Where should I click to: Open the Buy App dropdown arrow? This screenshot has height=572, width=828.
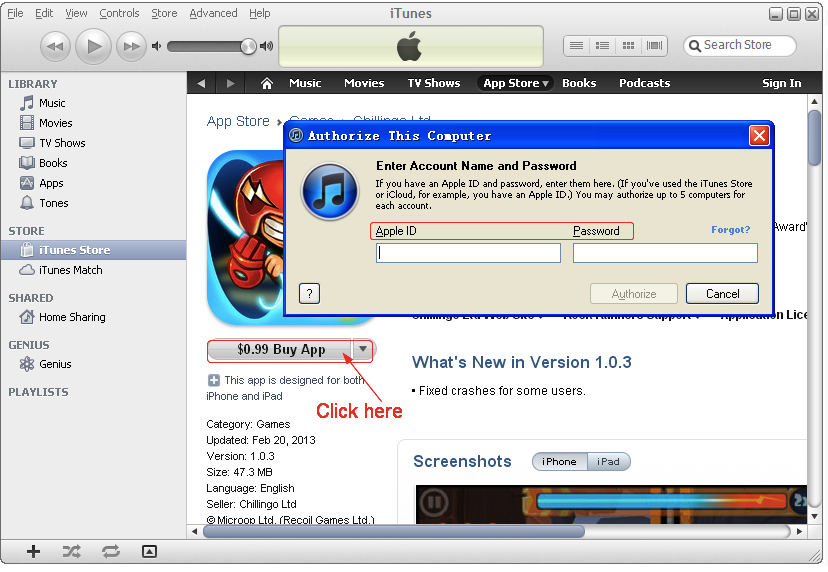363,350
